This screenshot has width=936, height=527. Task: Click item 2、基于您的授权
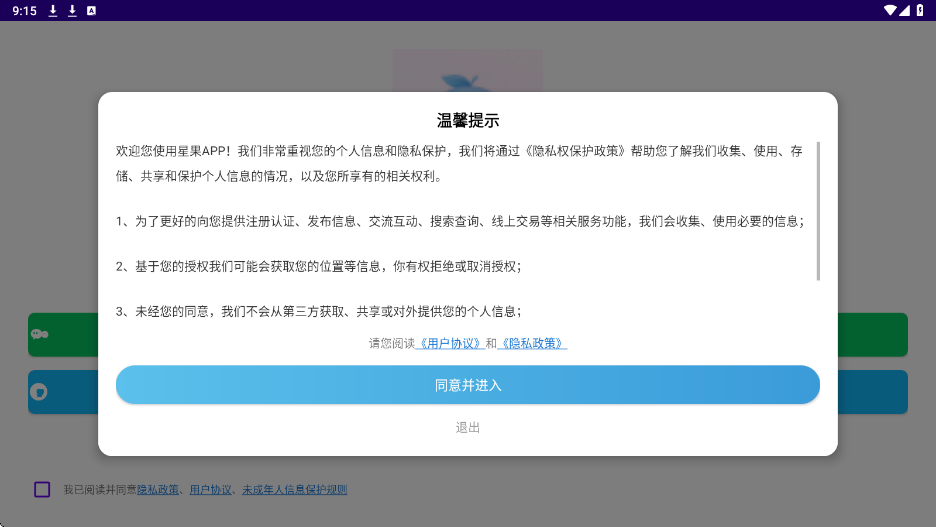point(319,266)
